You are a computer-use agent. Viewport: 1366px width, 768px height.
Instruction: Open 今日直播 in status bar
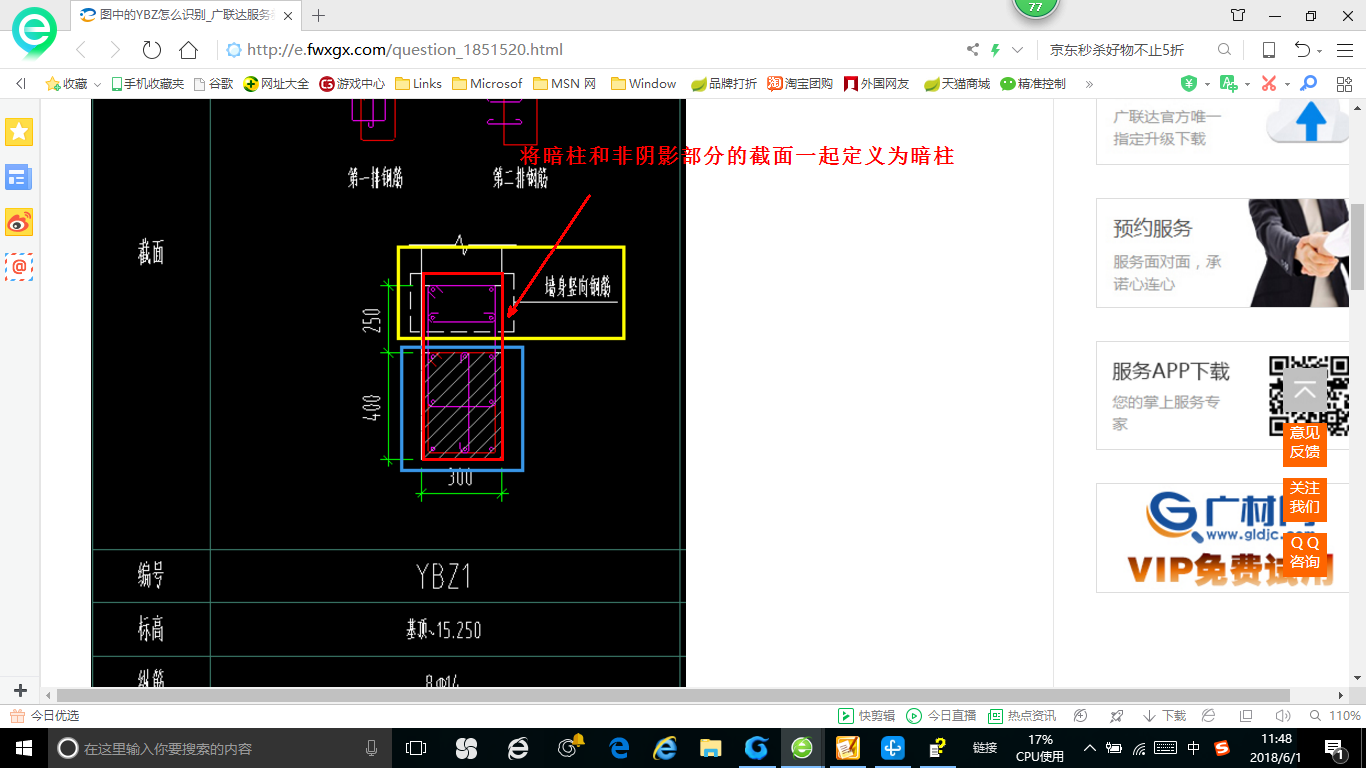941,716
